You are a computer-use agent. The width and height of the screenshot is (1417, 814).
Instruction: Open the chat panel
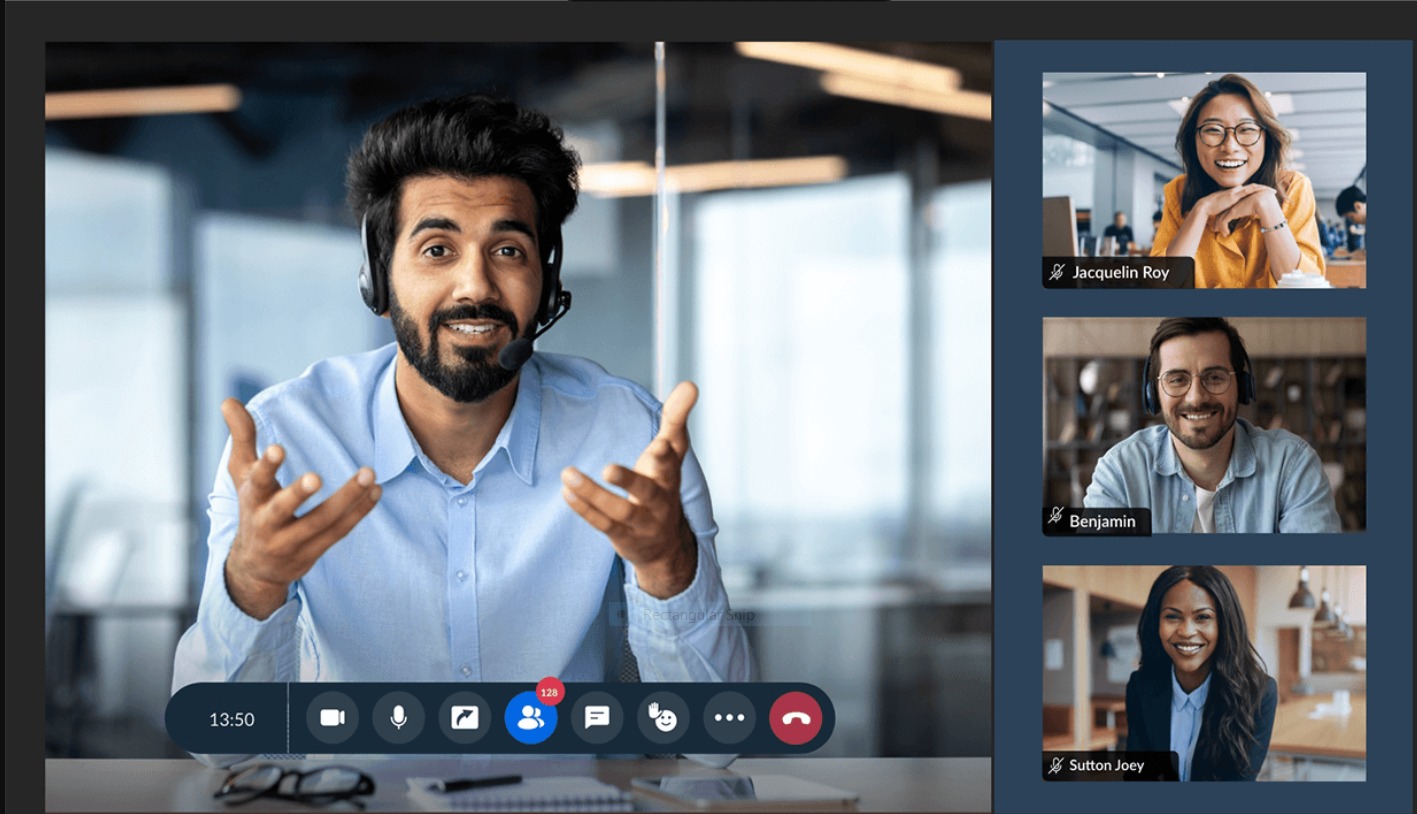click(596, 717)
